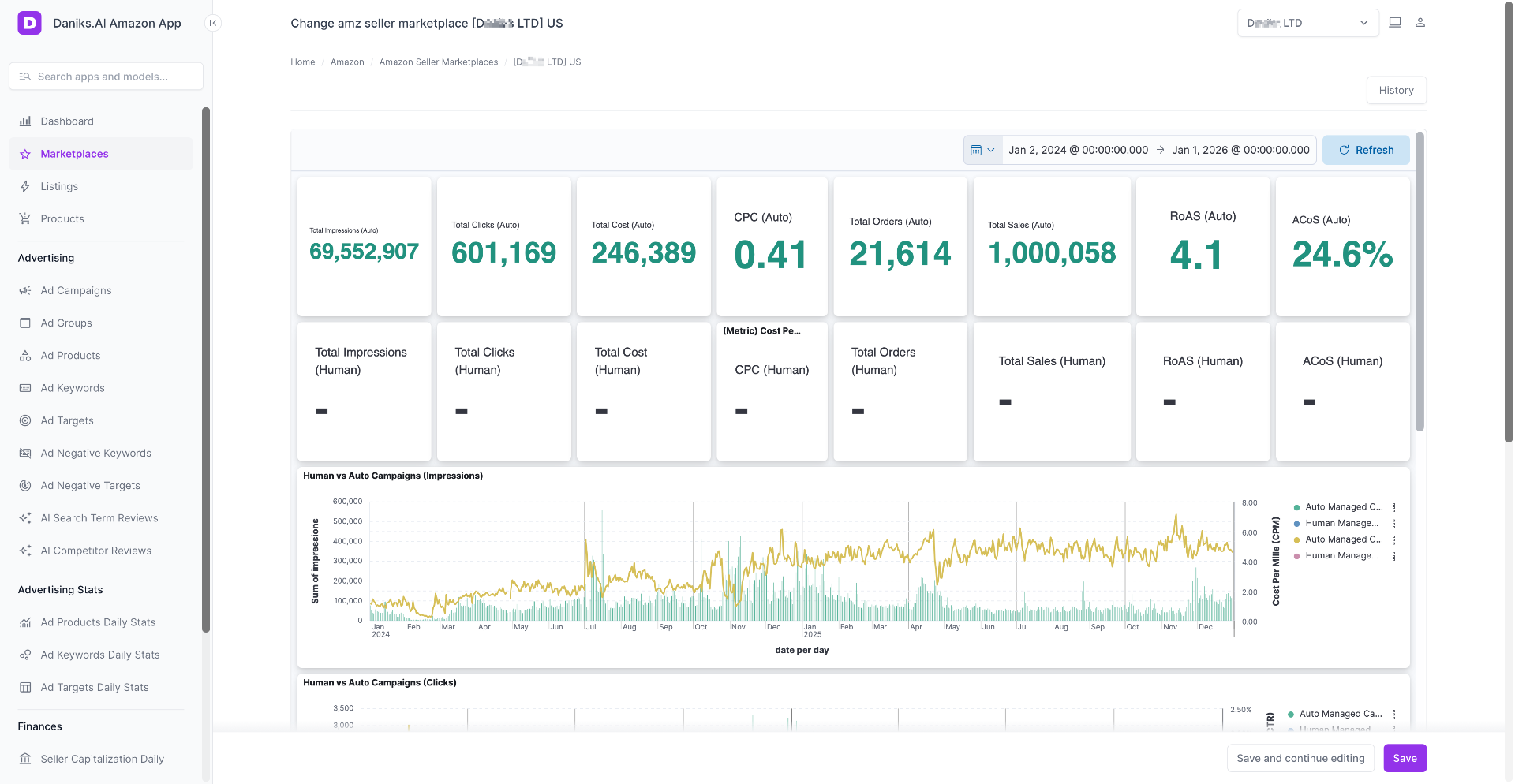Click the Total Cost (Auto) value 246,389
Image resolution: width=1515 pixels, height=784 pixels.
click(x=644, y=253)
